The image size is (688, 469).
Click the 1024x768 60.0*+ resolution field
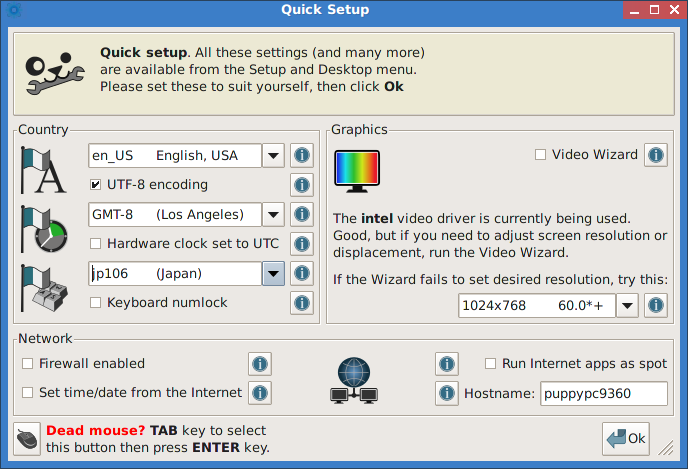pyautogui.click(x=537, y=305)
